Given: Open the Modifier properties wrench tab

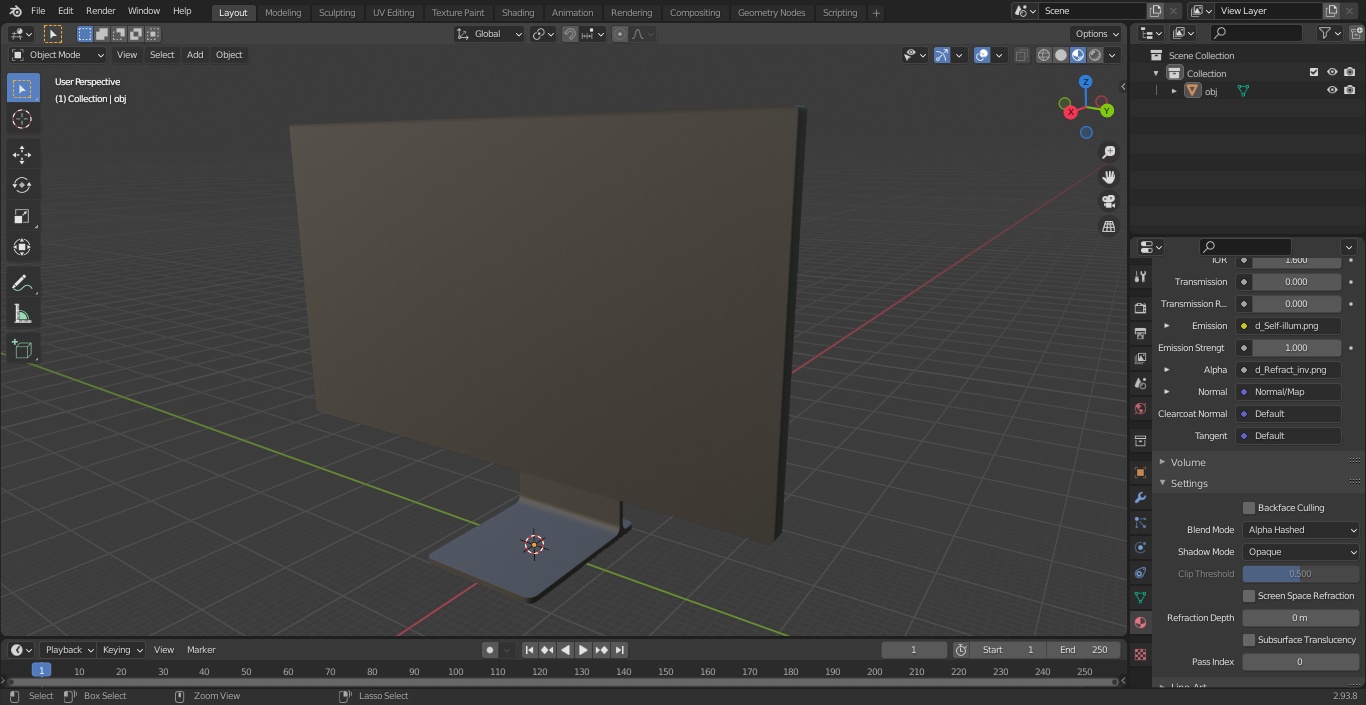Looking at the screenshot, I should [1140, 498].
